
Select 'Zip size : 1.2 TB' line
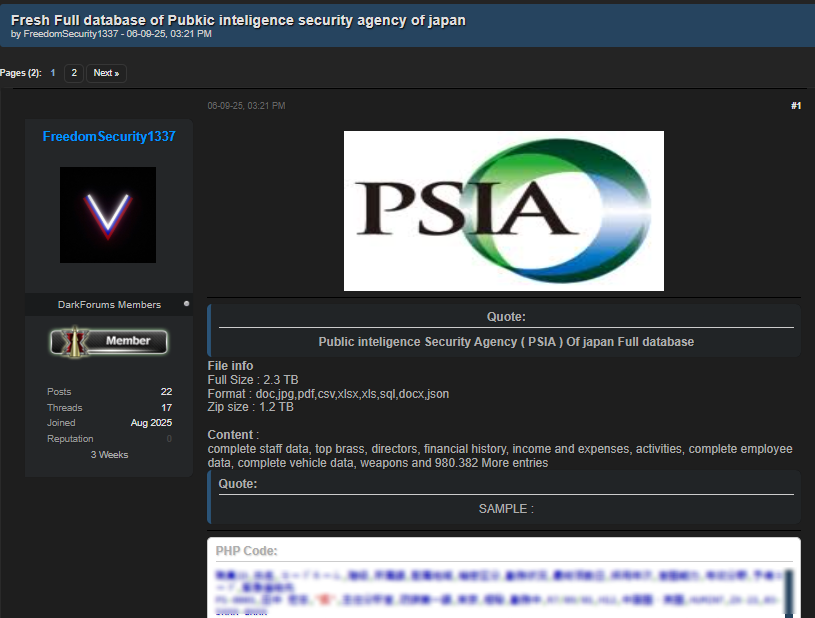(251, 407)
